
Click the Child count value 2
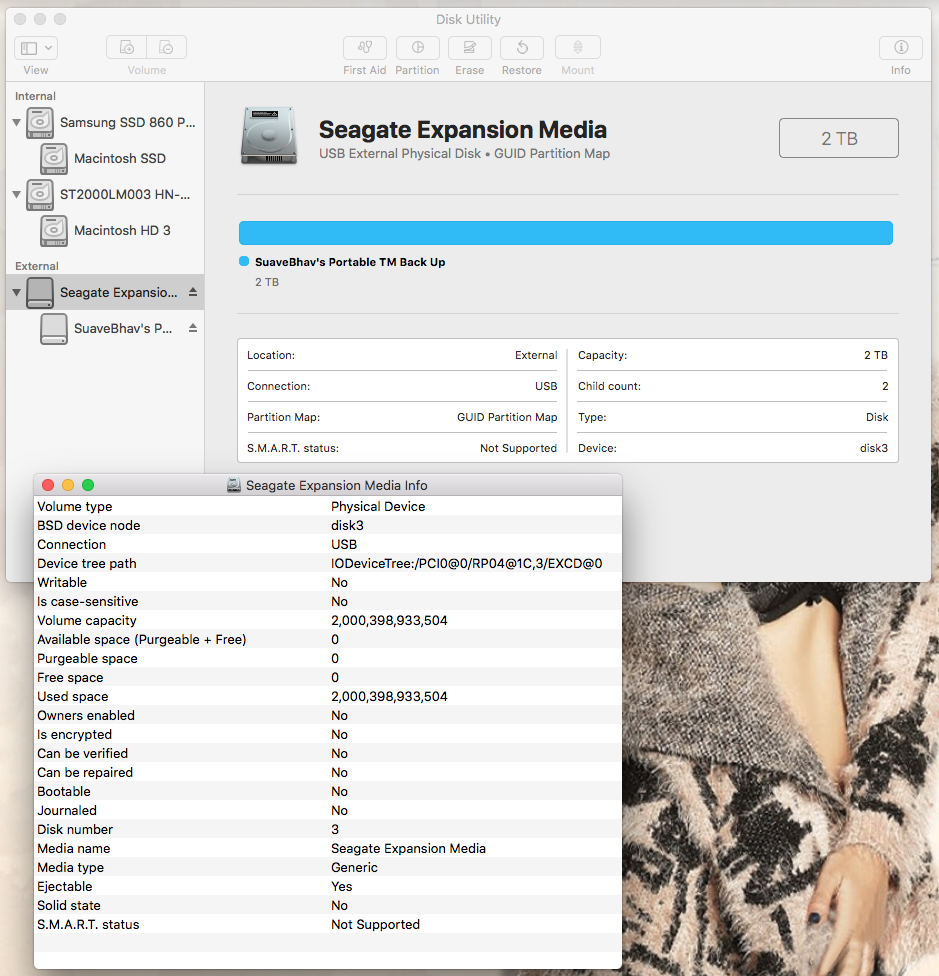885,386
